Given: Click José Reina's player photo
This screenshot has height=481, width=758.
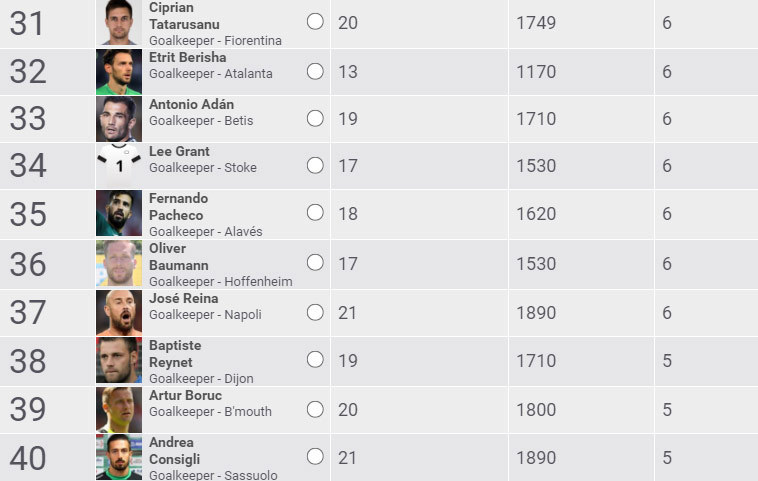Looking at the screenshot, I should (x=119, y=312).
